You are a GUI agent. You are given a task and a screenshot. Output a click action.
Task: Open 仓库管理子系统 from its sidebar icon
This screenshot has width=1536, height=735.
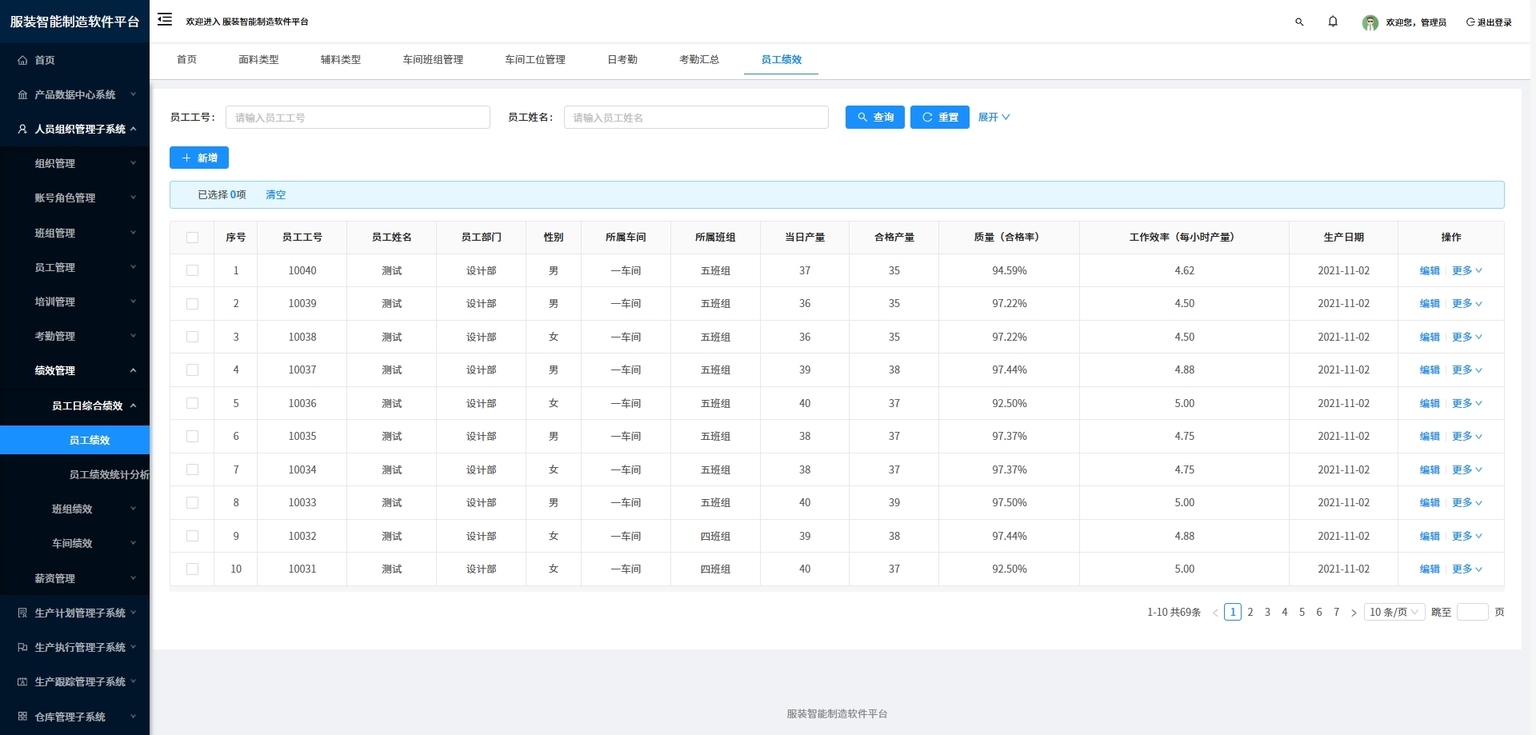click(22, 716)
